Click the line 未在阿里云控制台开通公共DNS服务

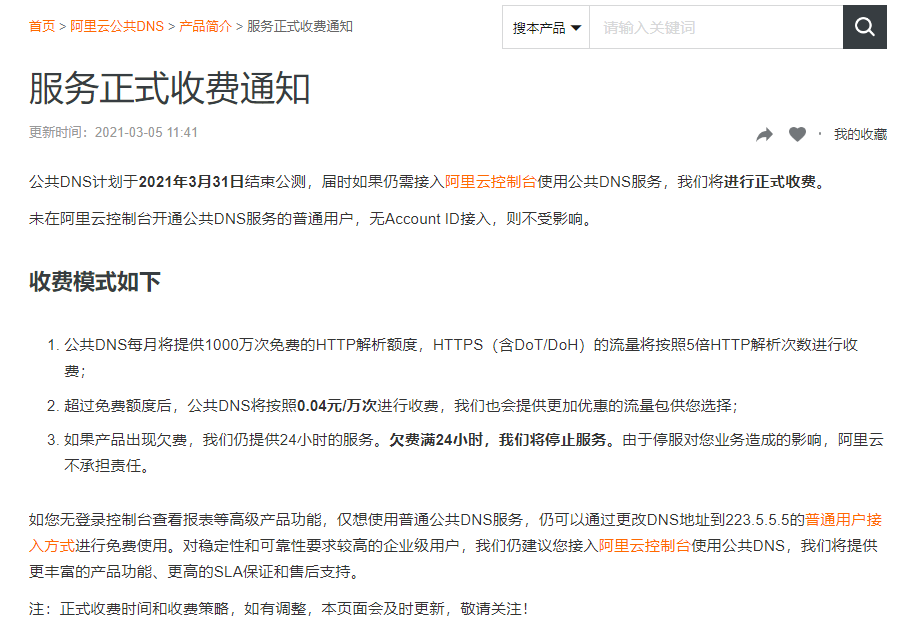coord(311,219)
